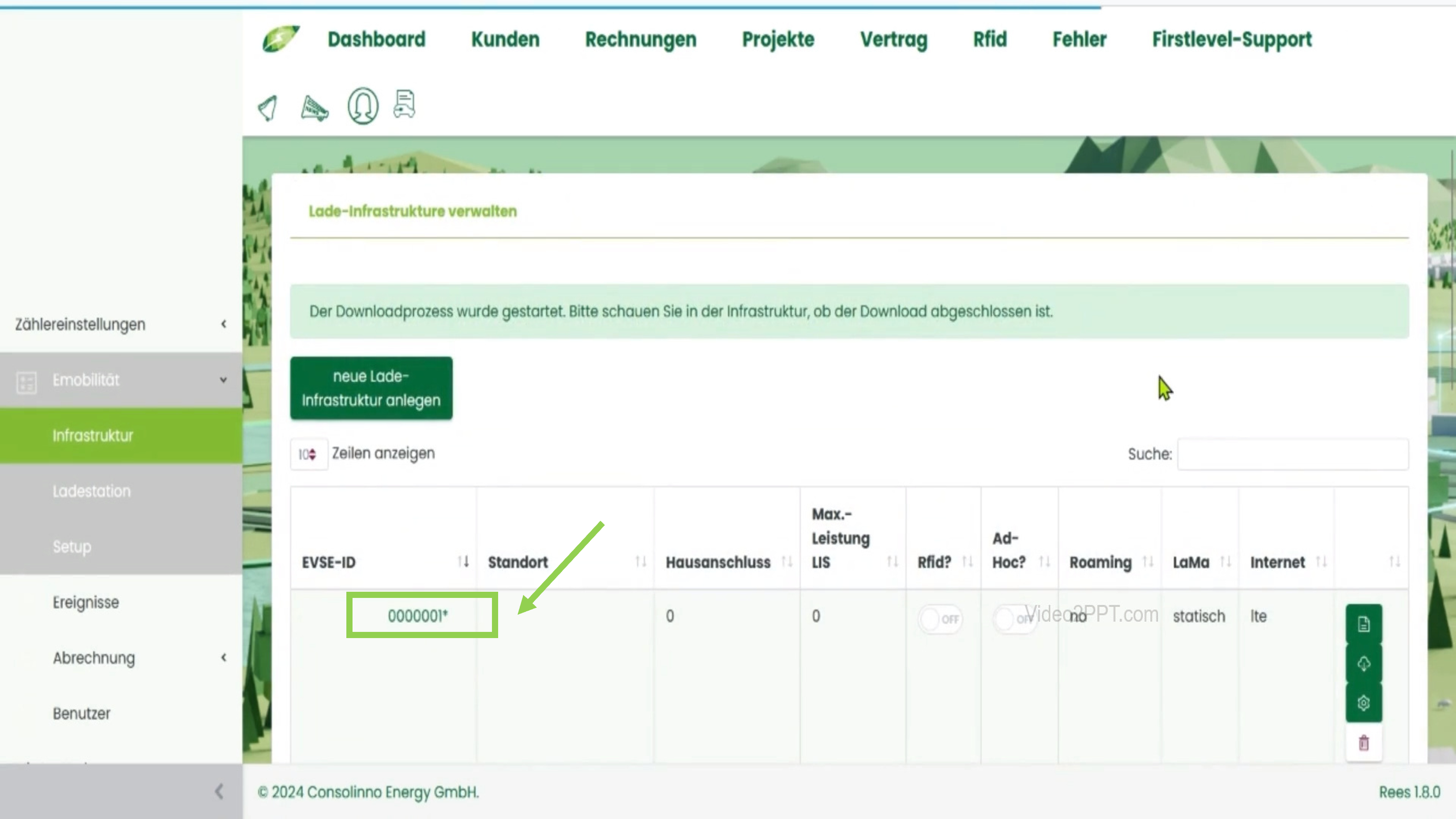Image resolution: width=1456 pixels, height=819 pixels.
Task: Open document action for row 0000001
Action: click(1363, 624)
